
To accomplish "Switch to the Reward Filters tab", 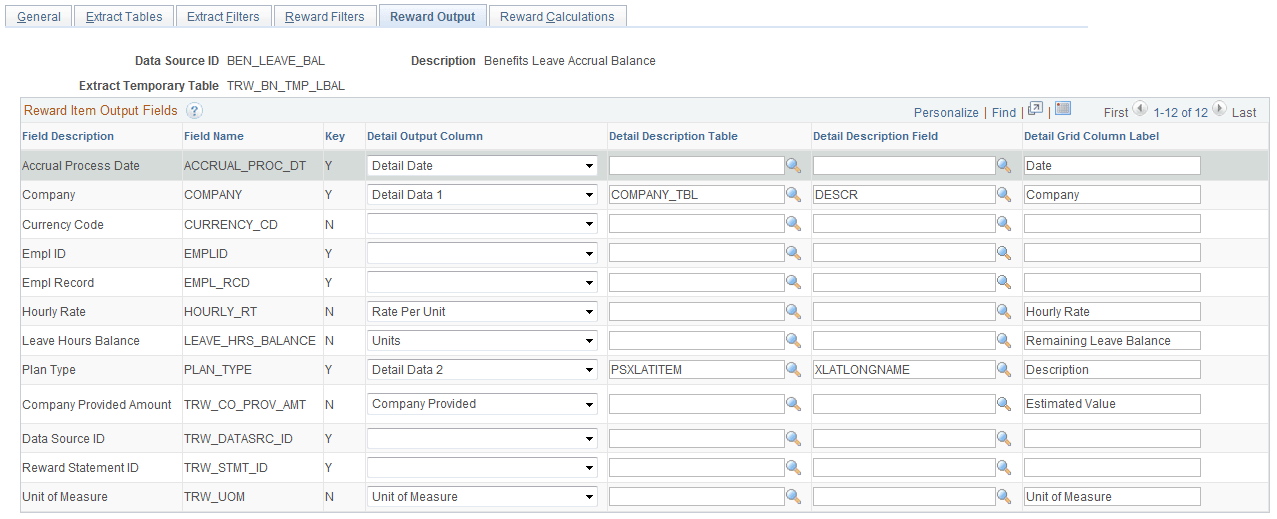I will coord(325,16).
